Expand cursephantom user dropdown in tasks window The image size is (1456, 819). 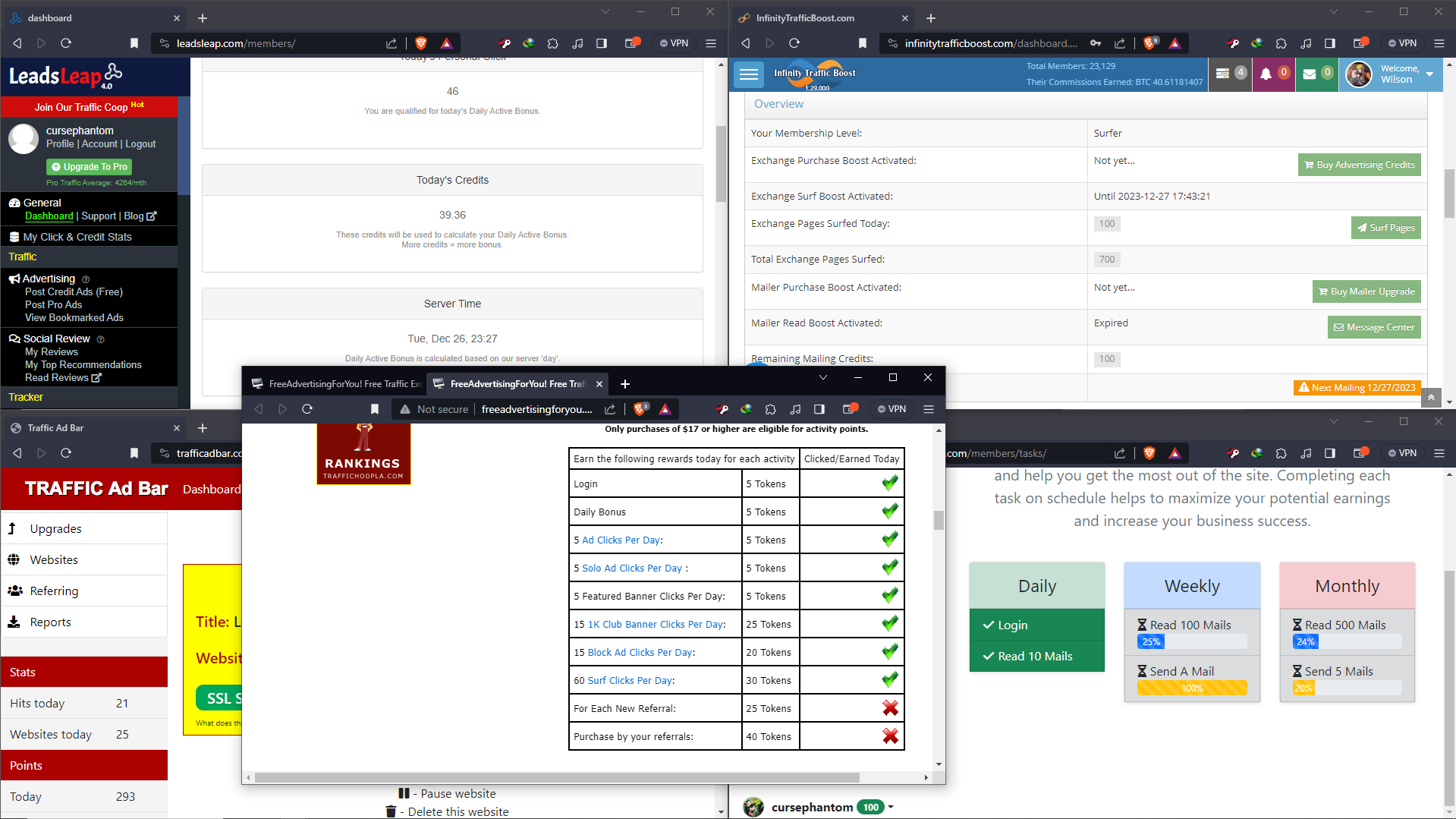pyautogui.click(x=891, y=807)
